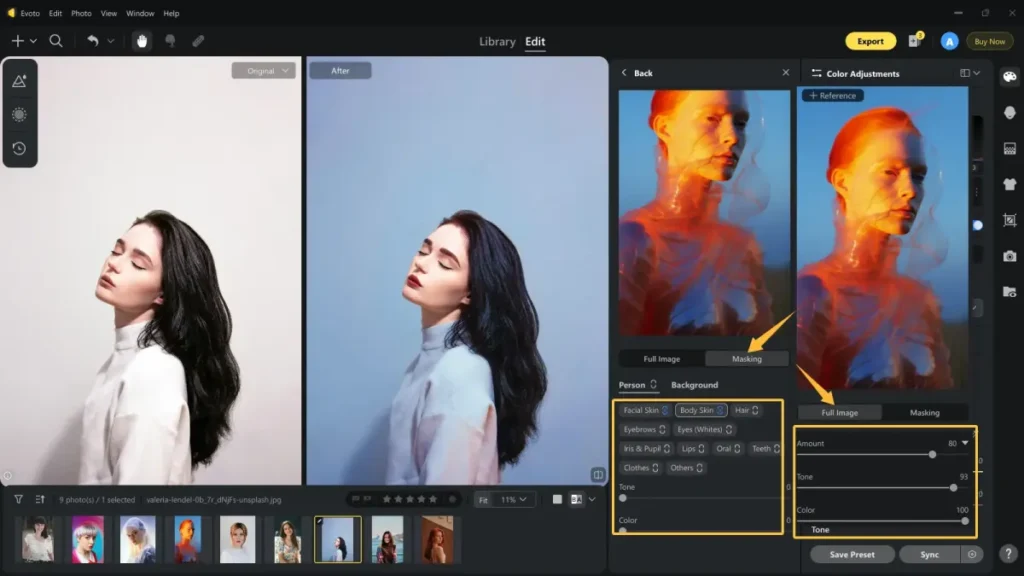This screenshot has height=576, width=1024.
Task: Open the Photo menu
Action: (81, 13)
